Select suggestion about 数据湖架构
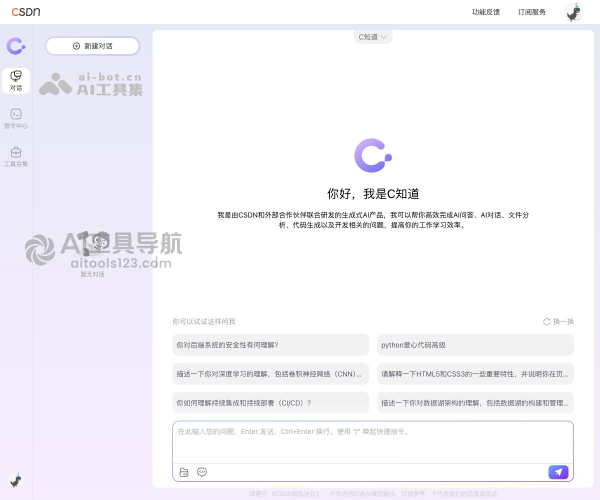This screenshot has width=600, height=500. 475,403
